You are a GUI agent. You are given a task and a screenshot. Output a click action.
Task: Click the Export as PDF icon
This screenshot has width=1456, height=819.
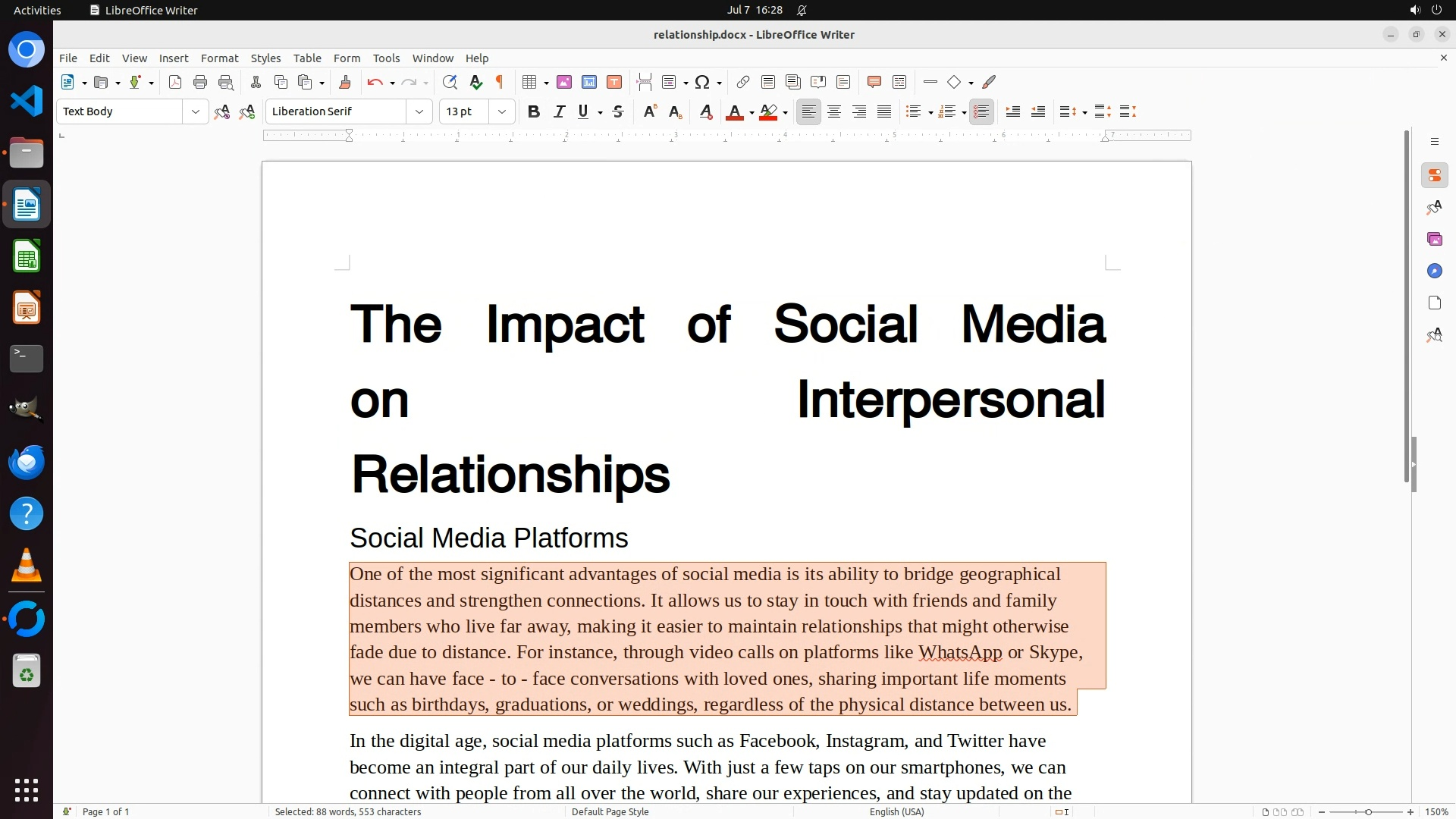click(x=175, y=82)
